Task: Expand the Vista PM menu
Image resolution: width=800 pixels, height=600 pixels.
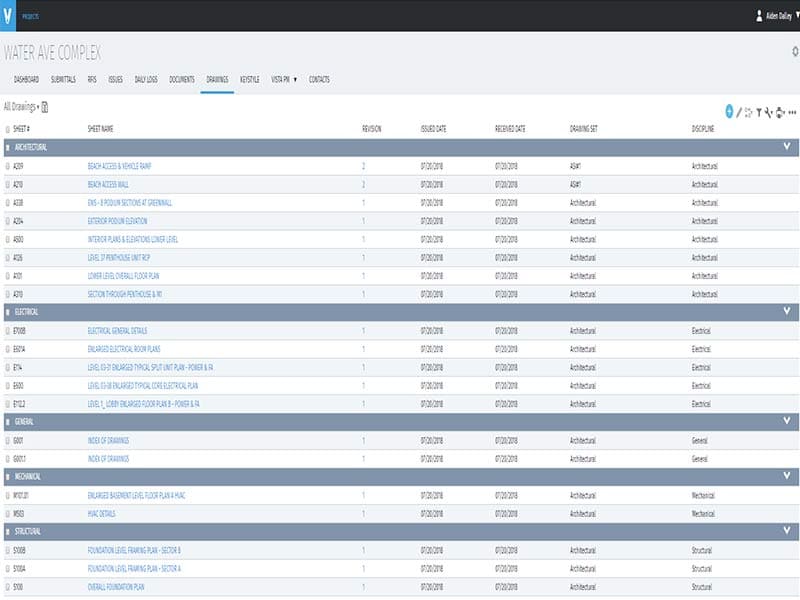Action: (284, 79)
